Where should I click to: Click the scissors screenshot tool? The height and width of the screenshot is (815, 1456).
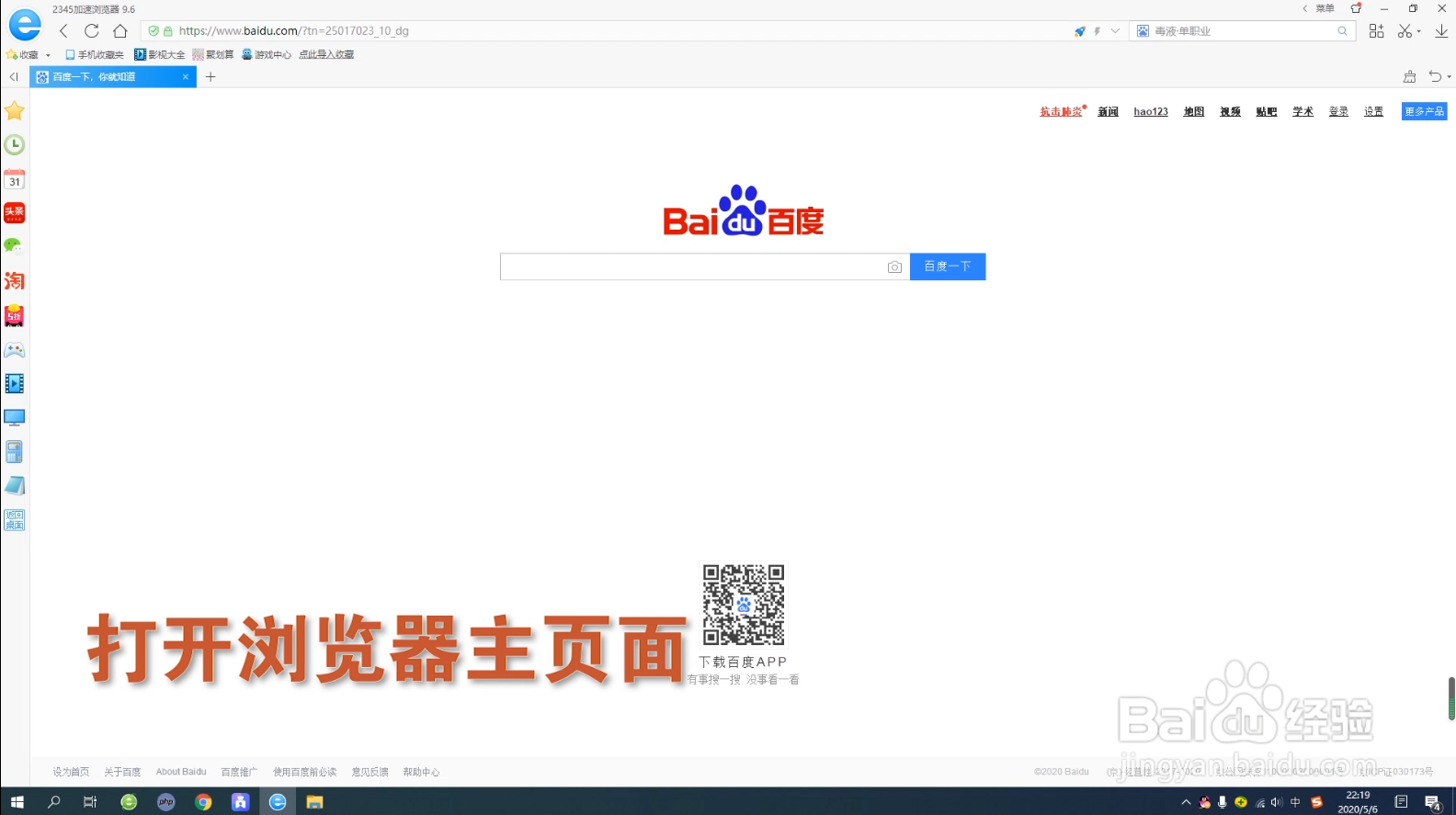point(1405,31)
